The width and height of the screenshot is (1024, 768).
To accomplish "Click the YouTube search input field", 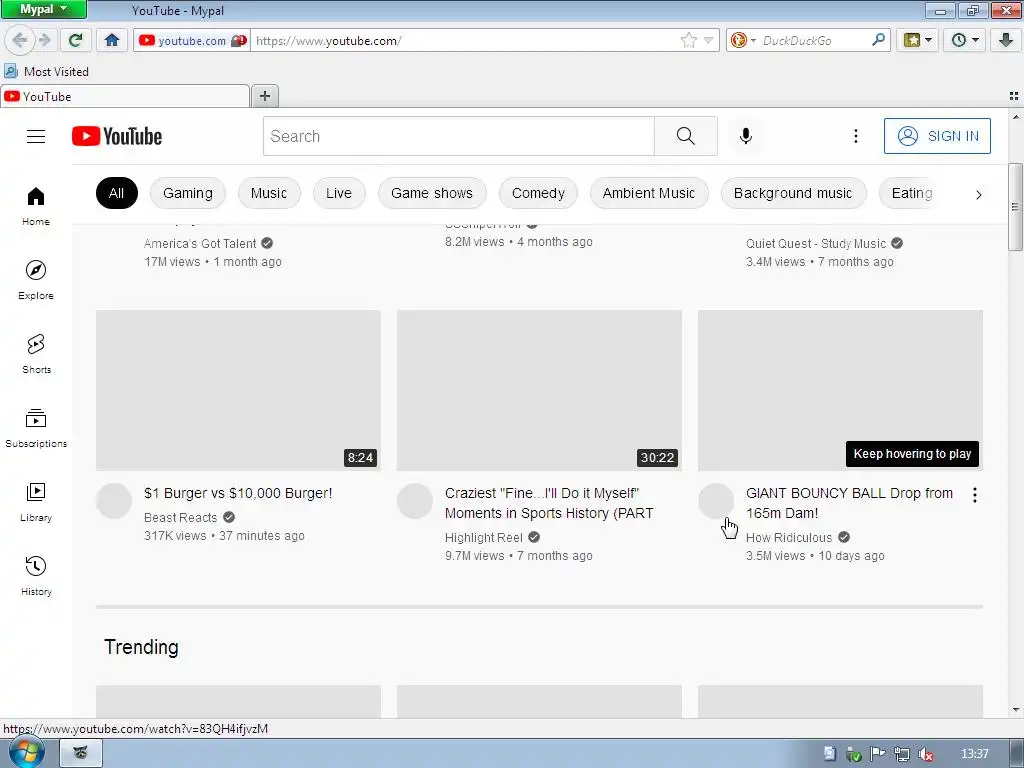I will 458,136.
